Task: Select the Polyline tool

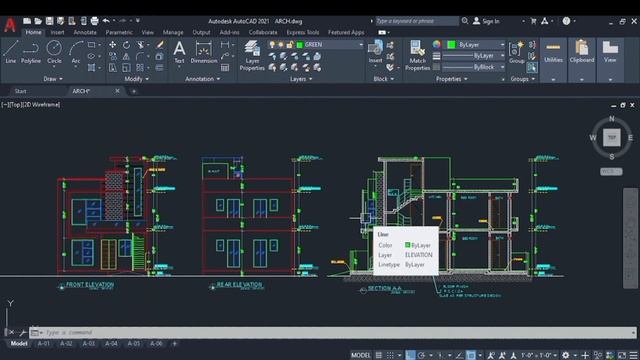Action: click(x=31, y=52)
